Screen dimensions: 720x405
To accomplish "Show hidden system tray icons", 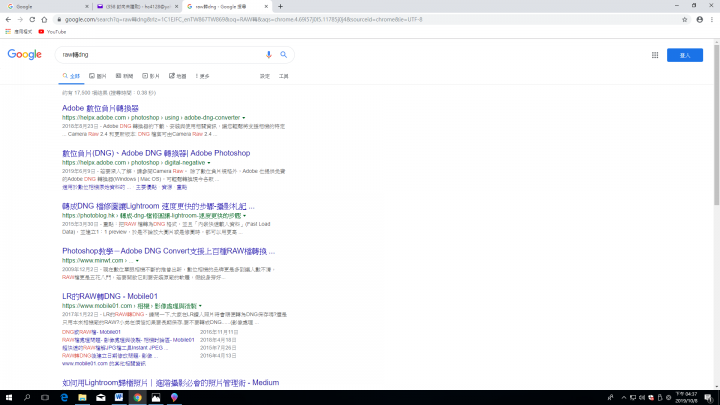I will (x=624, y=398).
